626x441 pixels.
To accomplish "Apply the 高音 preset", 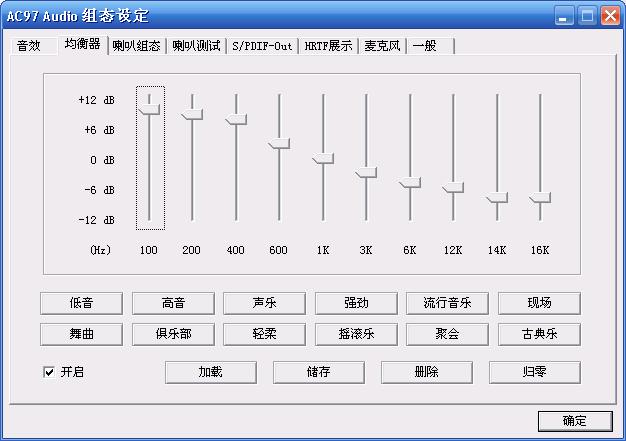I will [173, 303].
